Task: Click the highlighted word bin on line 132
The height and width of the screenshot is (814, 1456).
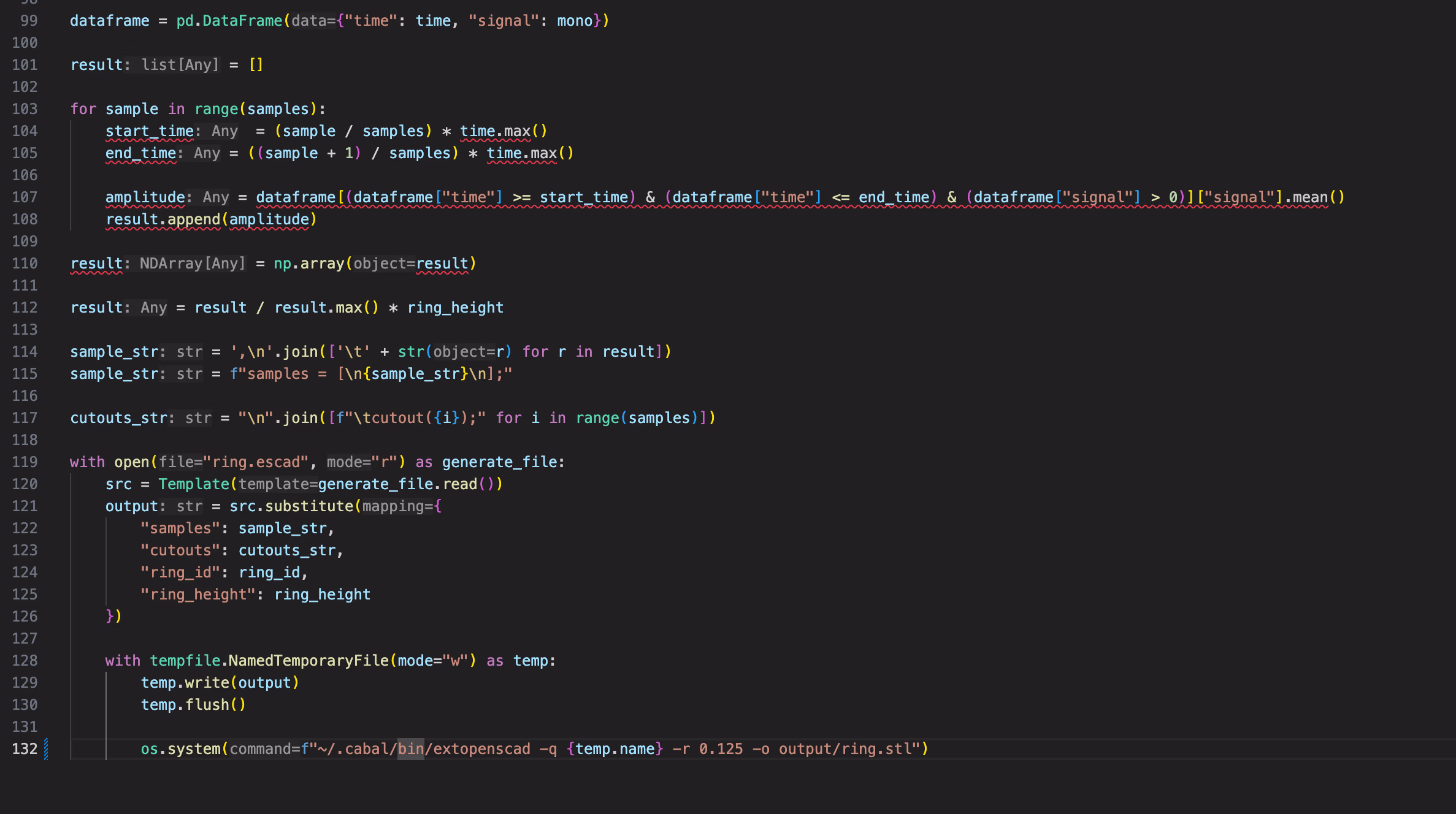Action: coord(410,748)
